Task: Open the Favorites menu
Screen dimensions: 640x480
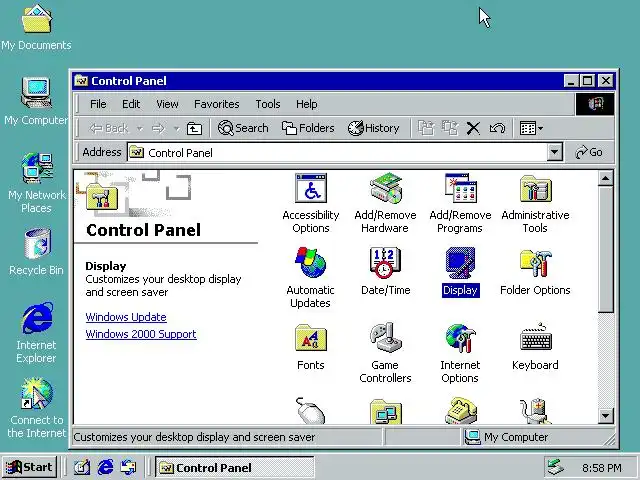Action: (x=217, y=104)
